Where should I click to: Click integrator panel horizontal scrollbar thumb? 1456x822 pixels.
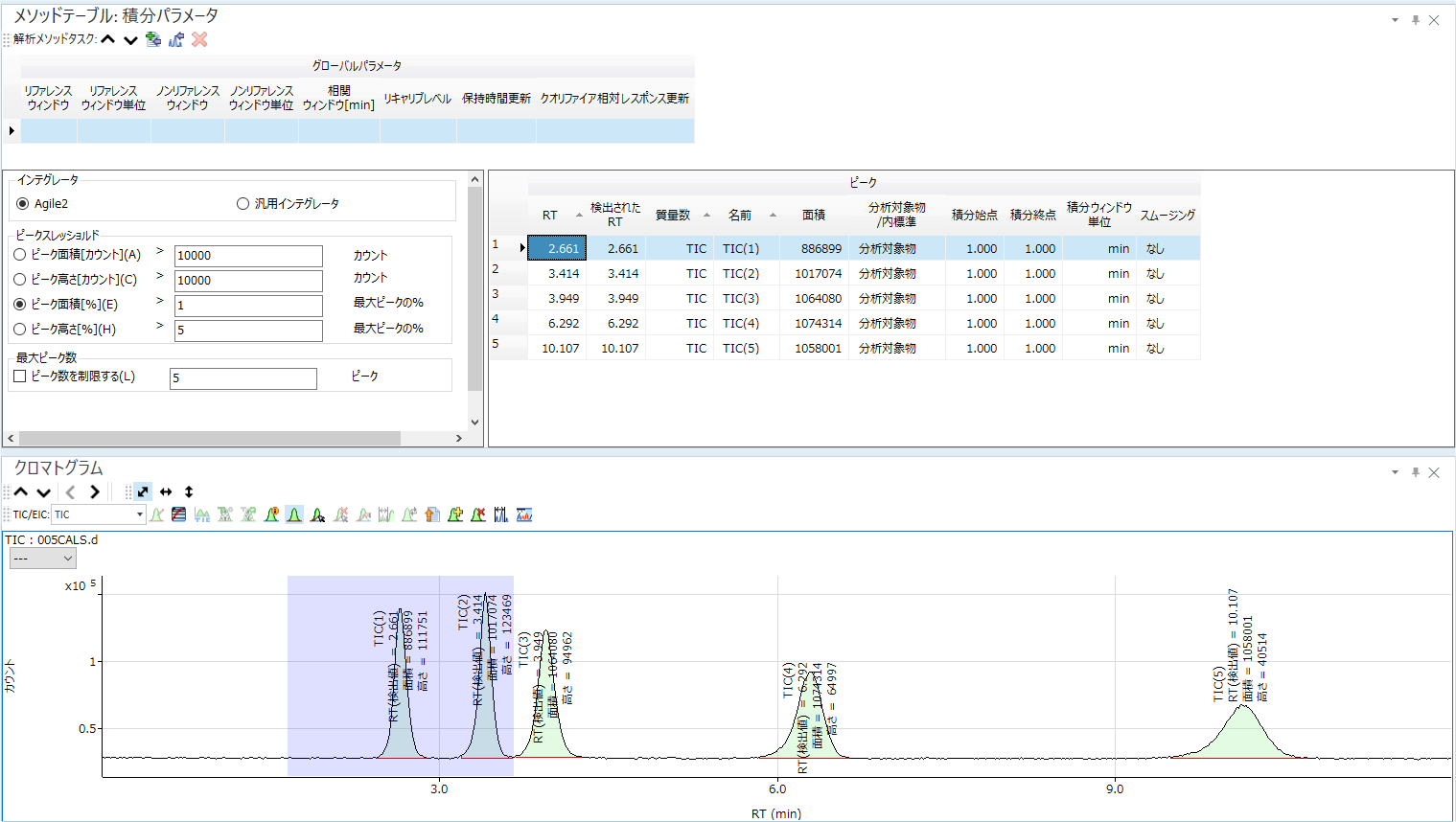click(209, 438)
